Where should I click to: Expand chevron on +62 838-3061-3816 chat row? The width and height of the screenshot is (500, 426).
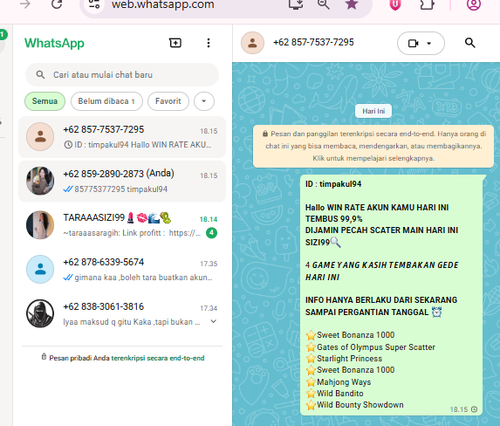[x=214, y=321]
